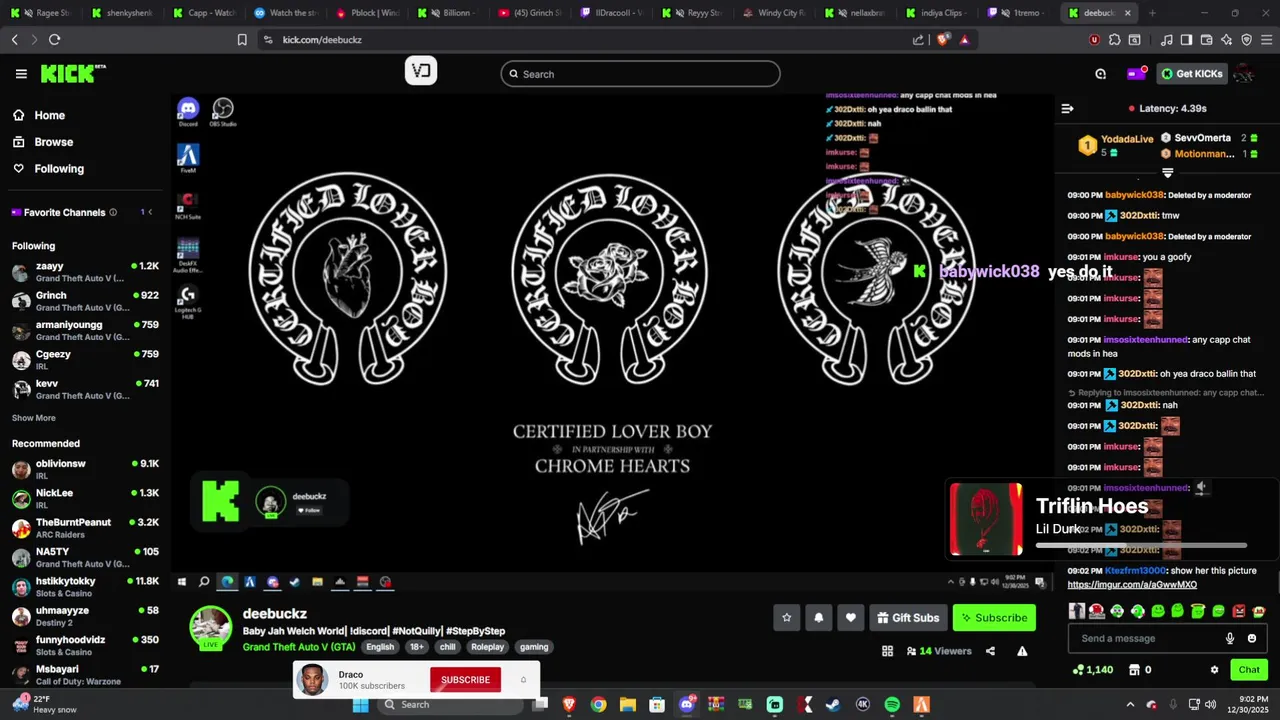Open zaayy channel in Following list
1280x720 pixels.
[x=85, y=272]
